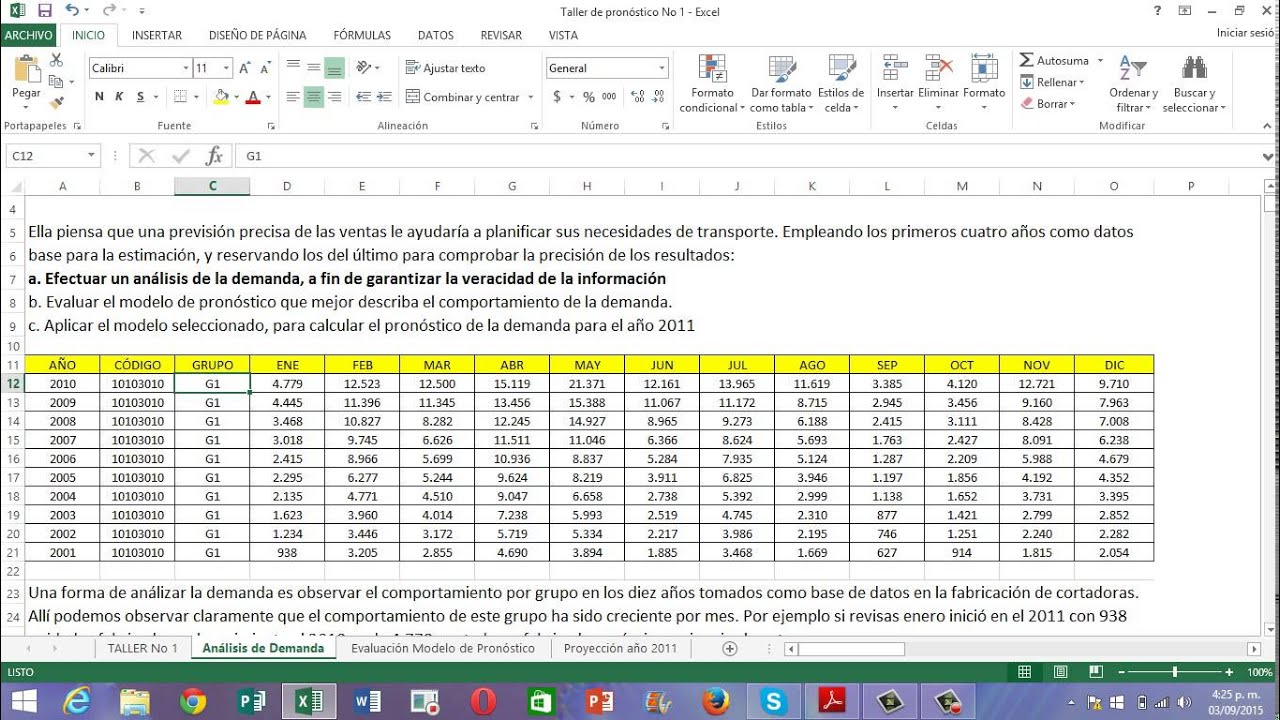Click the formula bar showing G1
This screenshot has height=720, width=1280.
(x=750, y=156)
